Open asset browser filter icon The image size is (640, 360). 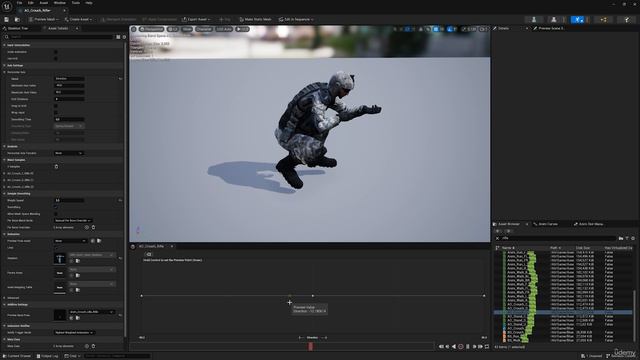point(627,238)
